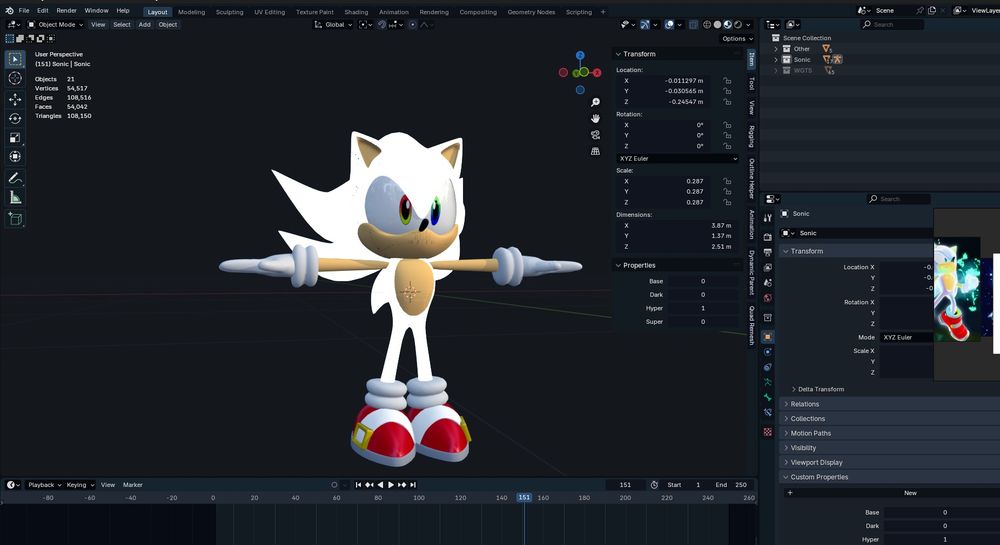Click the viewport pan hand icon
The image size is (1000, 545).
click(x=595, y=119)
